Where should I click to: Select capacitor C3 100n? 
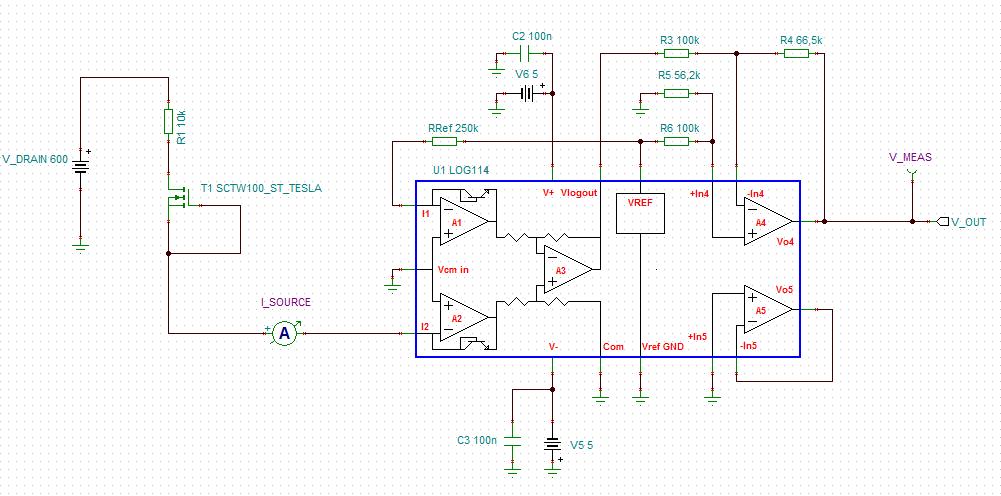click(512, 440)
